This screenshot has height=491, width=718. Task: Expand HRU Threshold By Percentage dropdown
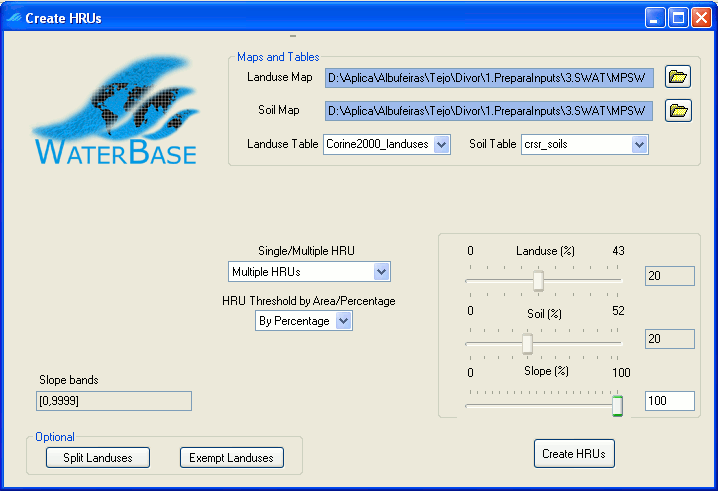[x=343, y=321]
